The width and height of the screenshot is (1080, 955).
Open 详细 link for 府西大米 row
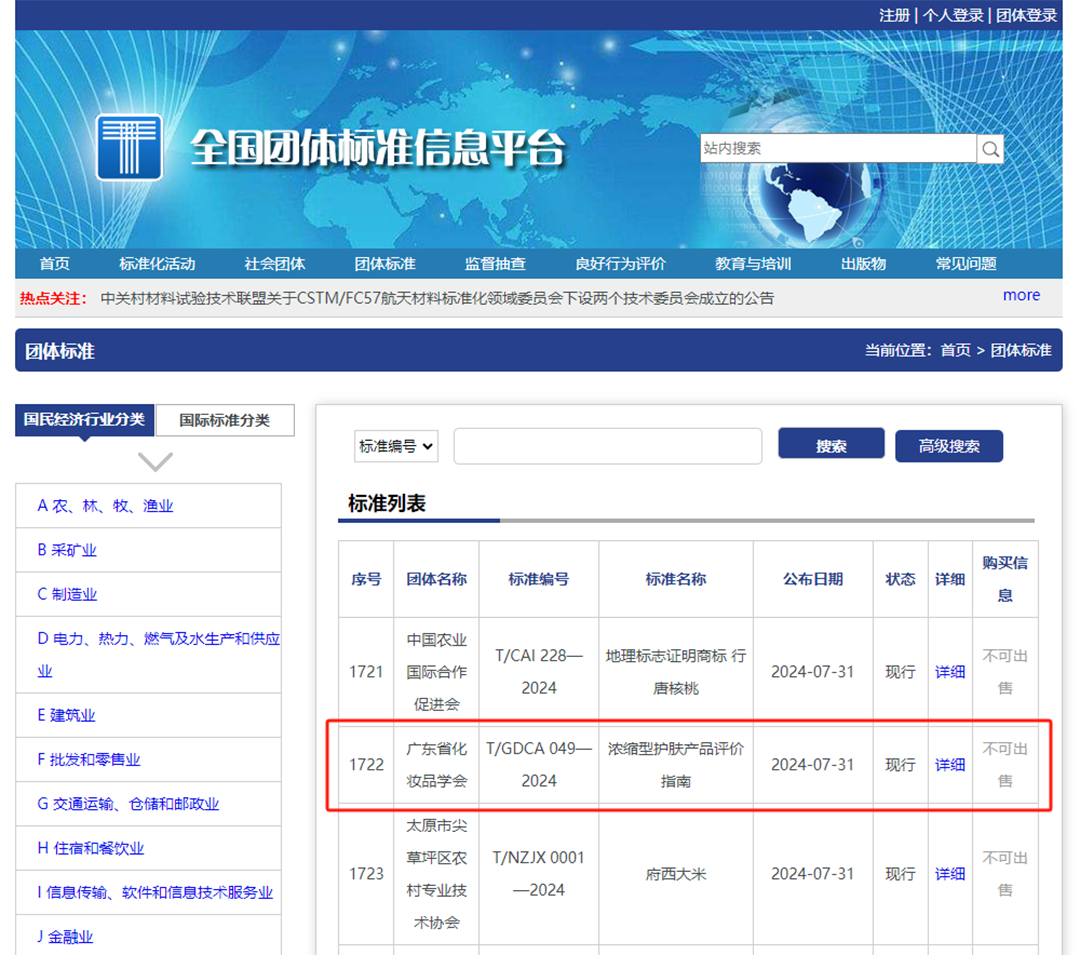click(949, 874)
